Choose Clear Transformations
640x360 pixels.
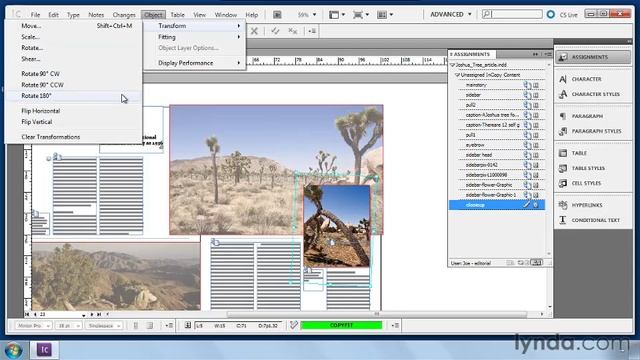click(73, 137)
